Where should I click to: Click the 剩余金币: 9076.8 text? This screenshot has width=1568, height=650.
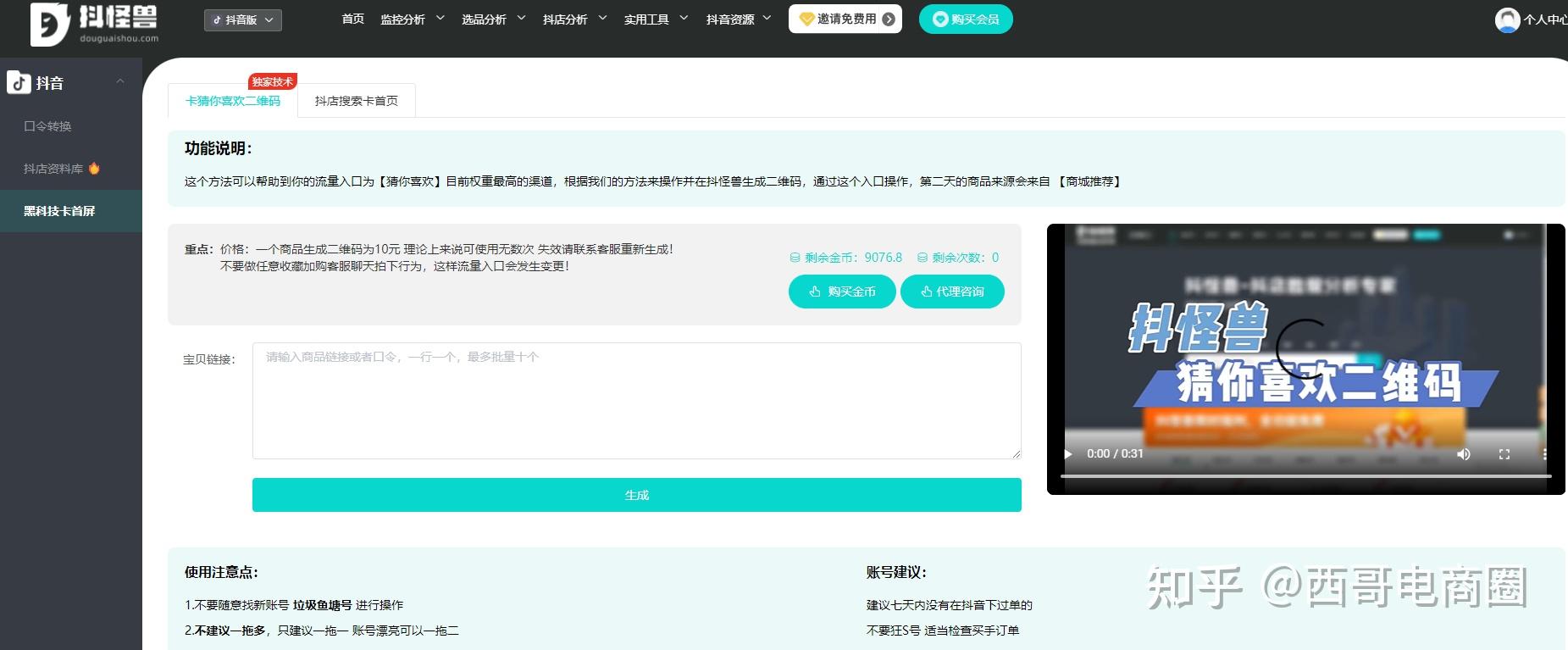click(x=853, y=258)
